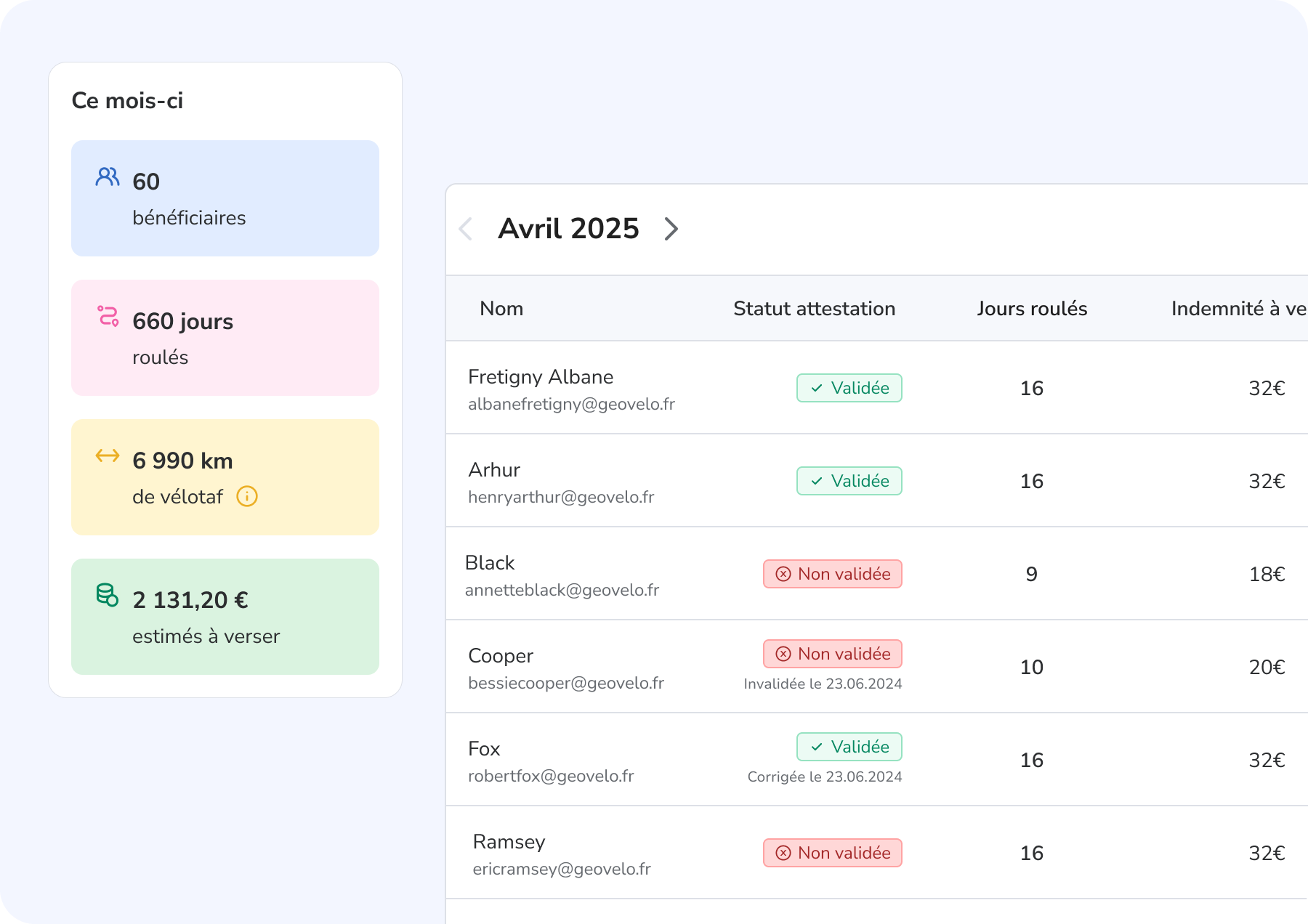1308x924 pixels.
Task: Click Non validée badge for Black
Action: pyautogui.click(x=833, y=574)
